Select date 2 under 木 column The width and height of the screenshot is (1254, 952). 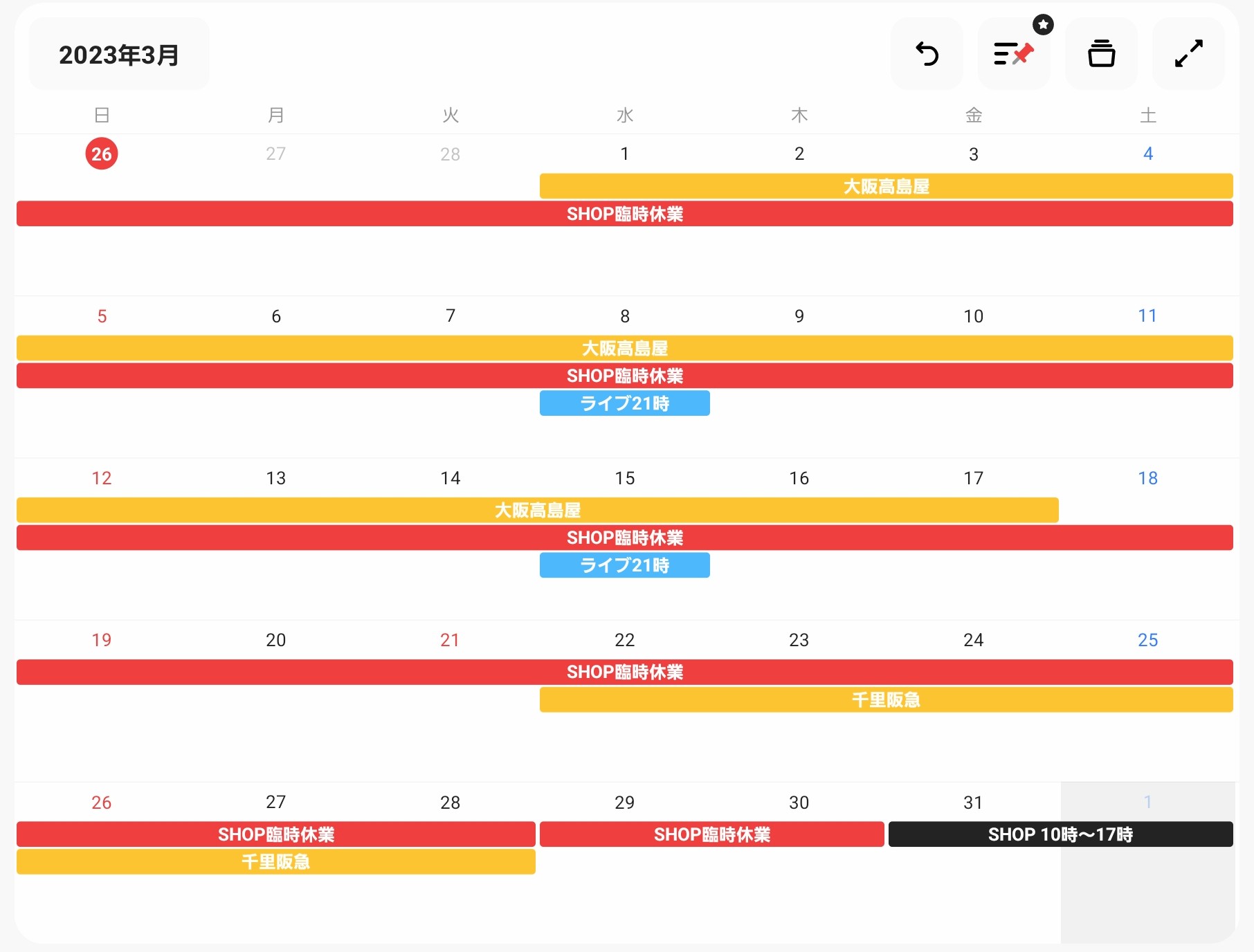tap(799, 154)
